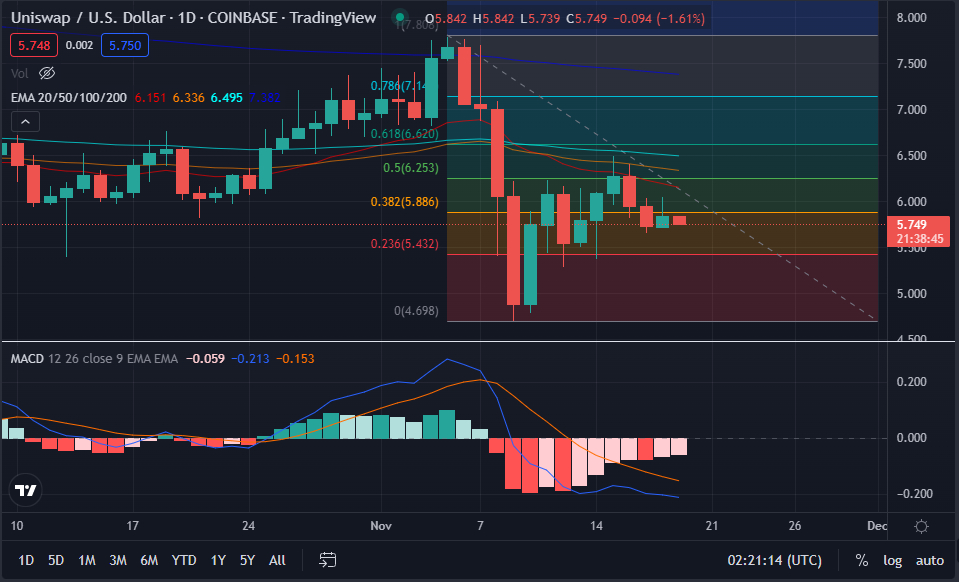Click the 21 date label on time axis

click(712, 526)
